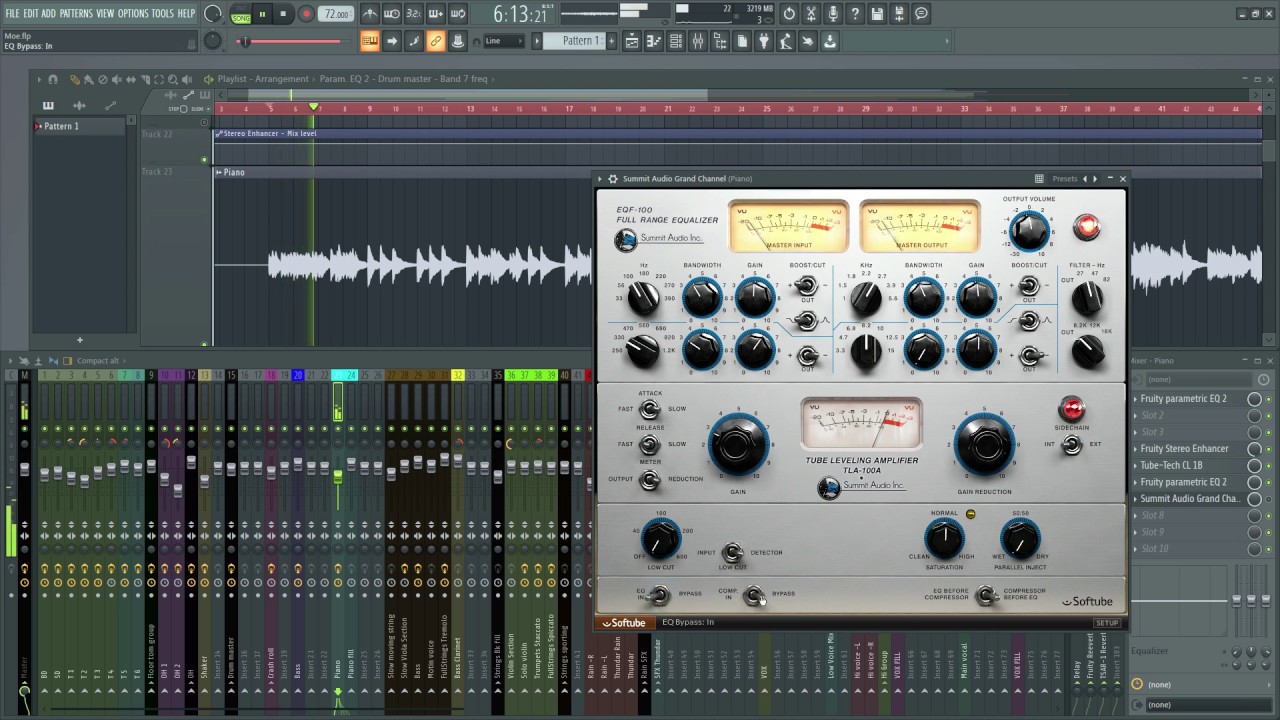The image size is (1280, 720).
Task: Select Summit Audio Grand Cha.. mixer slot
Action: pos(1190,498)
